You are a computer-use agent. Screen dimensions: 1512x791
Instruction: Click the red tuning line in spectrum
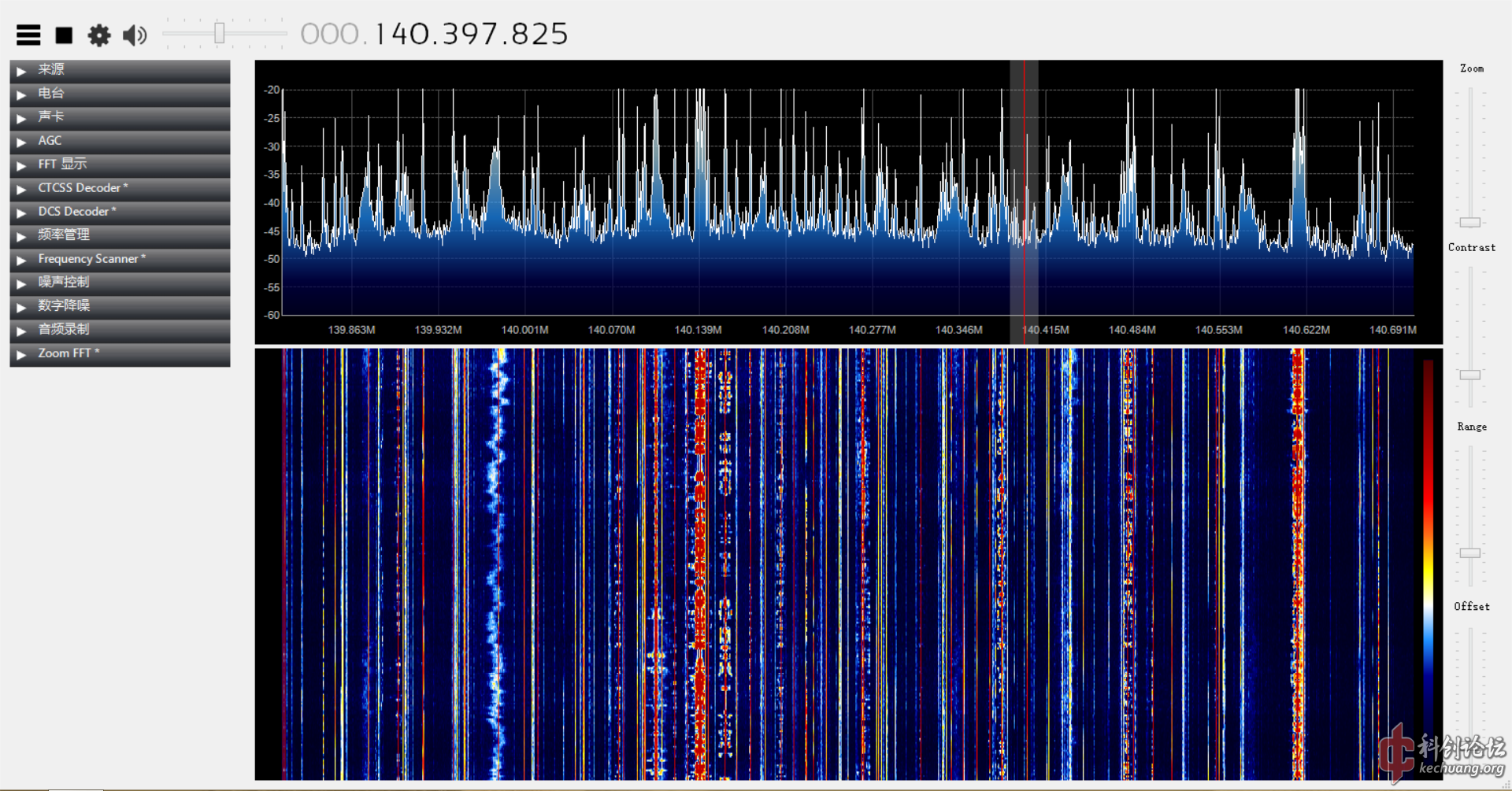[x=1024, y=197]
